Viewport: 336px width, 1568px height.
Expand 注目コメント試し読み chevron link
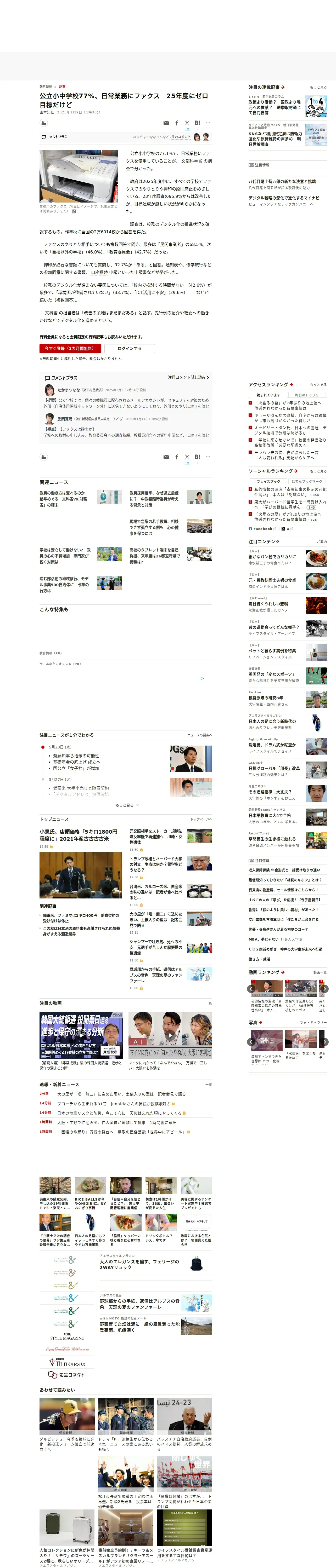(188, 377)
